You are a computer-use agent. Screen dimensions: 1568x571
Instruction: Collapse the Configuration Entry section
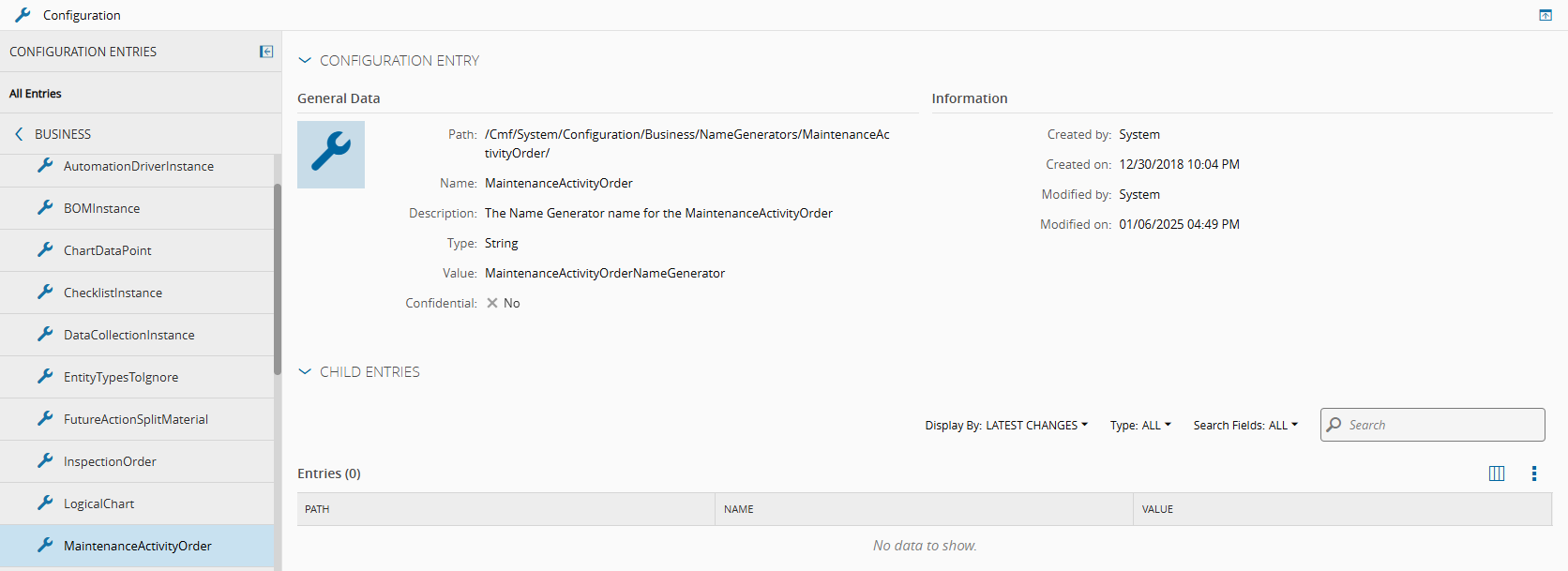[x=304, y=60]
